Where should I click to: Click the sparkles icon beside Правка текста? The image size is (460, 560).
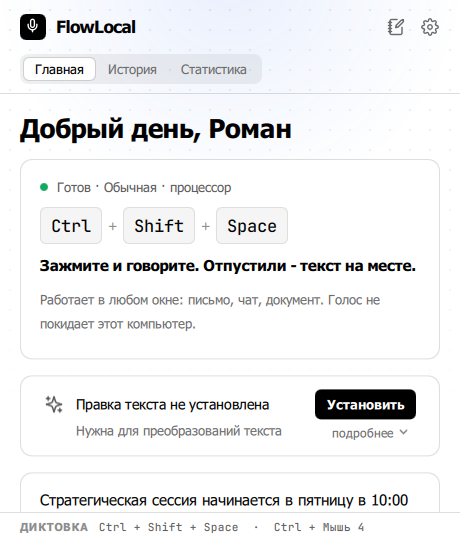pos(54,405)
